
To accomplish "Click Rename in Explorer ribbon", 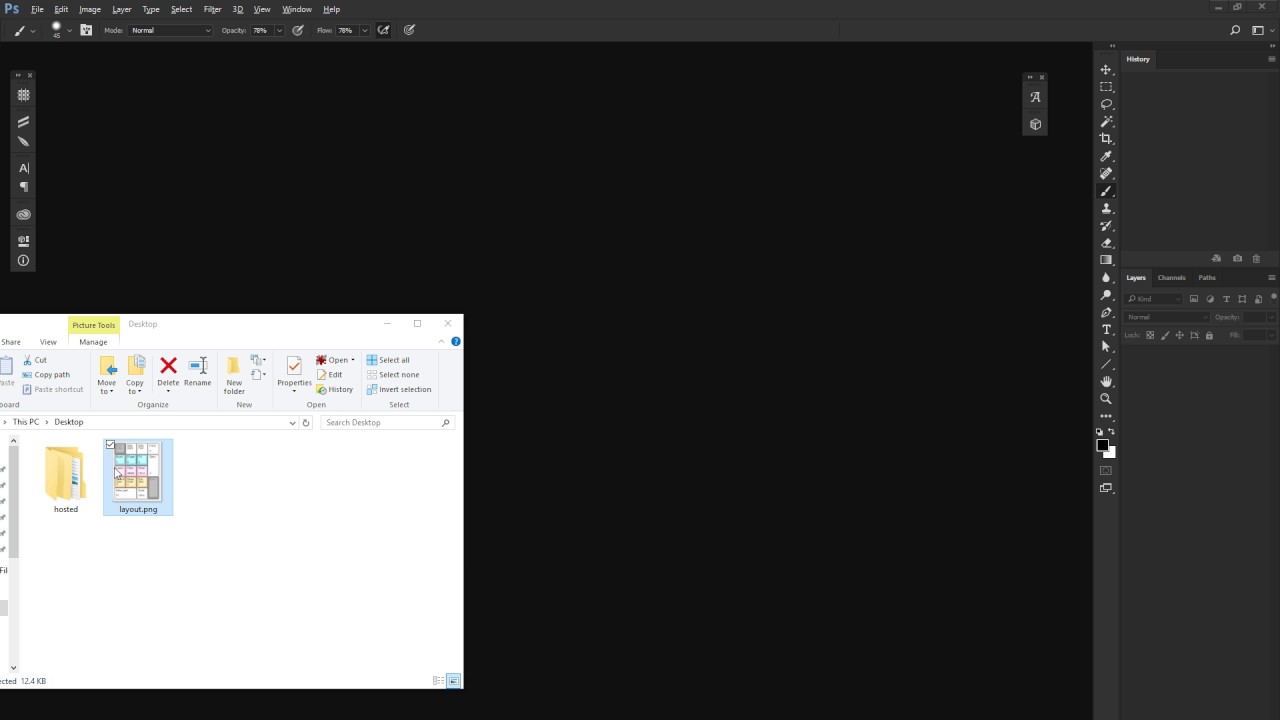I will [x=197, y=371].
